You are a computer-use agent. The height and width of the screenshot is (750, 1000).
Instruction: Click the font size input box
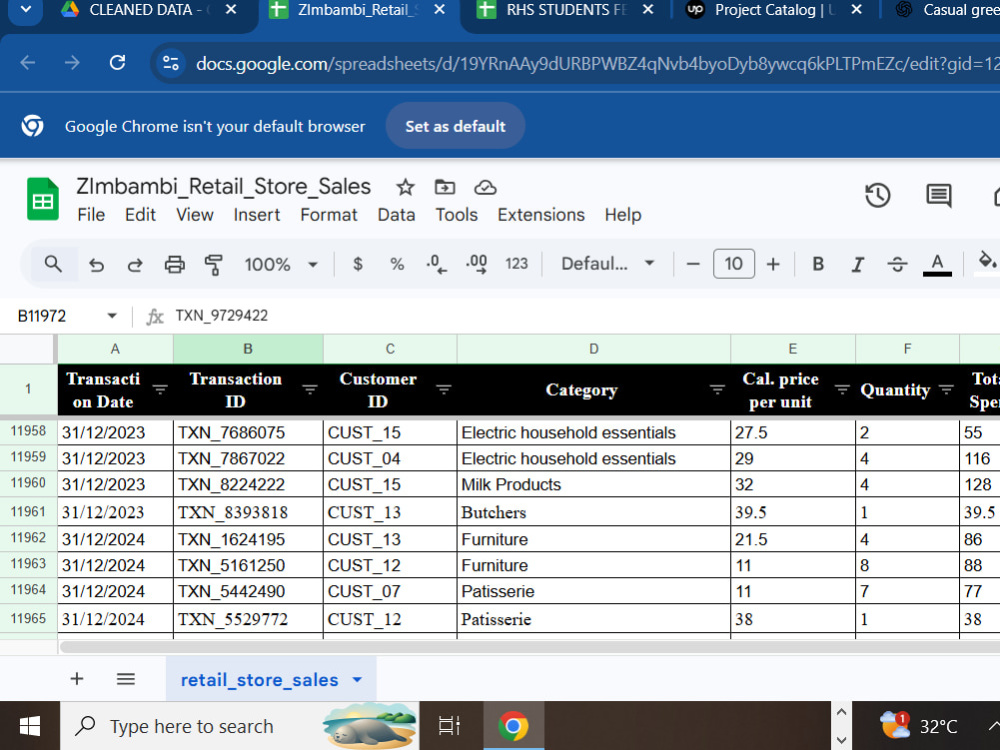click(x=733, y=264)
